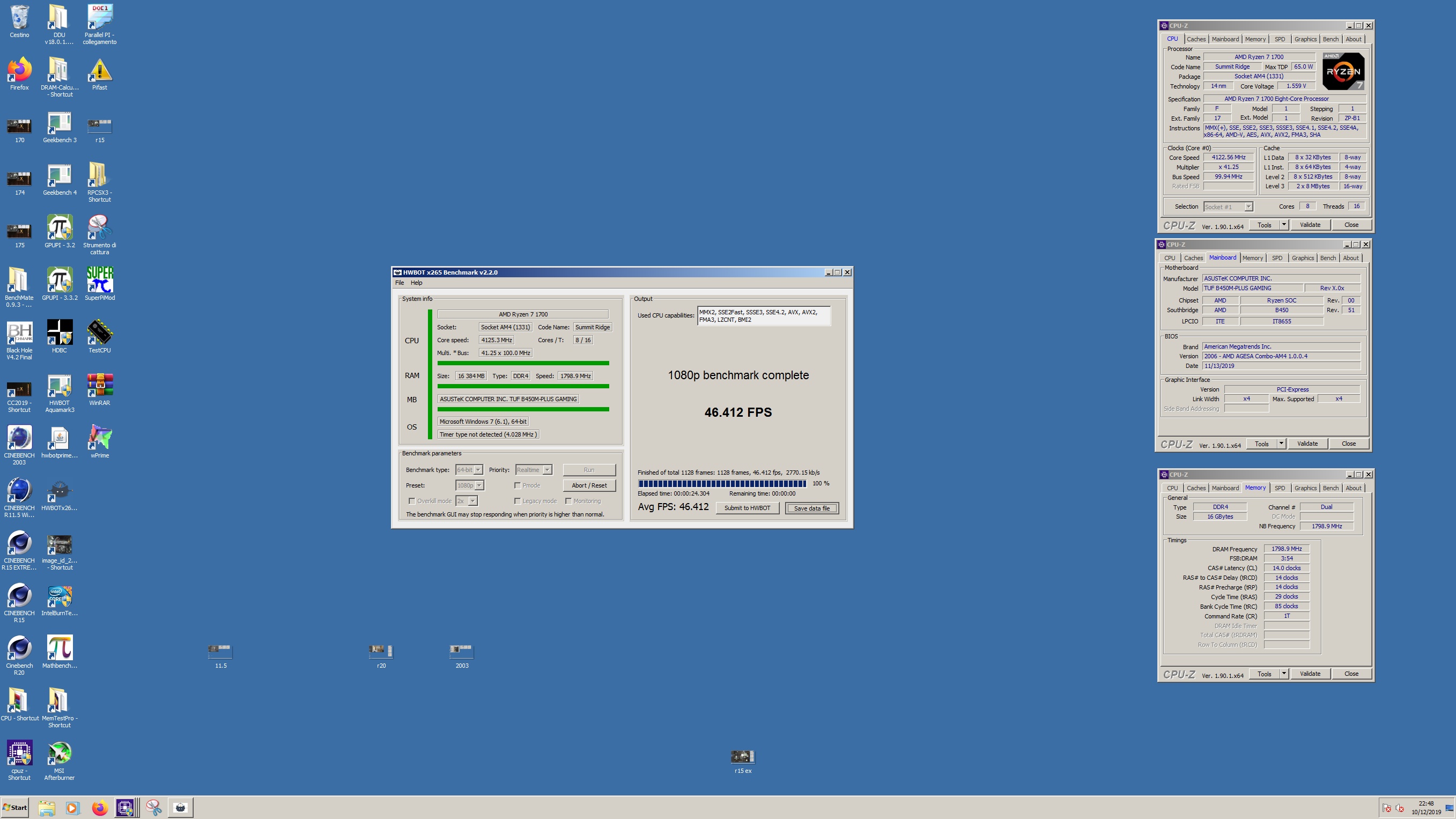Click Firefox icon in the taskbar
This screenshot has width=1456, height=819.
(x=99, y=808)
